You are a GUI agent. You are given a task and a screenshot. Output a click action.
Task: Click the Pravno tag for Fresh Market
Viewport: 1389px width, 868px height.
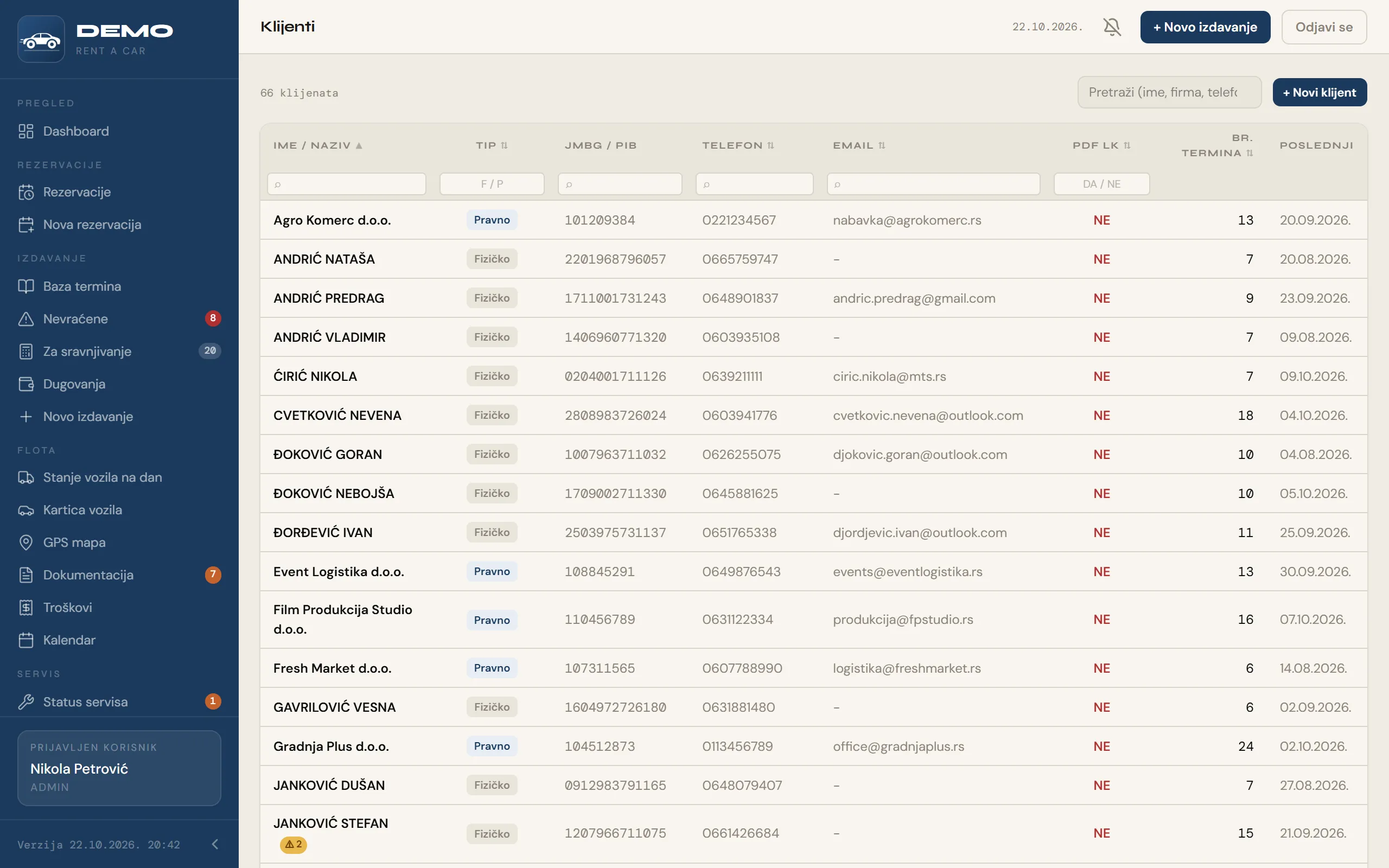coord(492,668)
